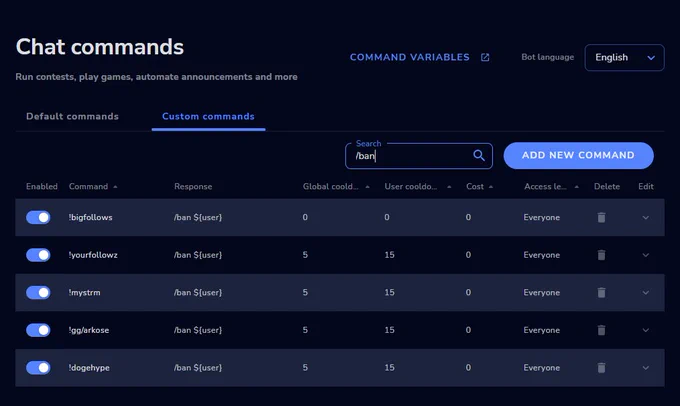The image size is (680, 406).
Task: Expand edit options for !dogehype
Action: tap(645, 368)
